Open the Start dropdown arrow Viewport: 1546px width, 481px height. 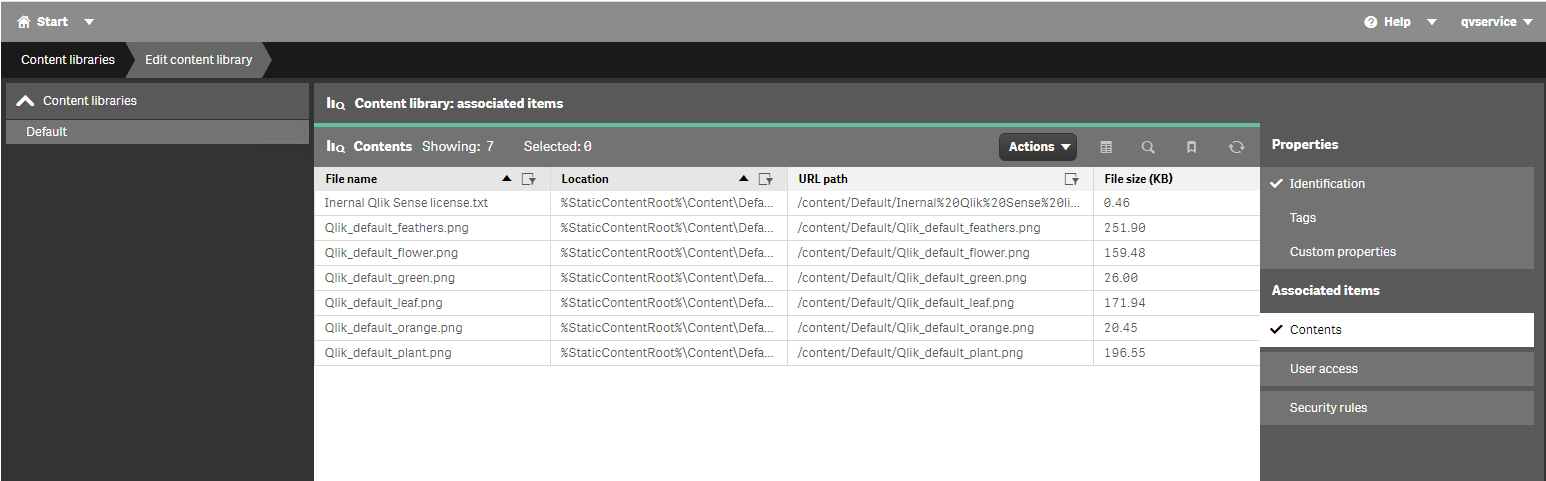(89, 22)
